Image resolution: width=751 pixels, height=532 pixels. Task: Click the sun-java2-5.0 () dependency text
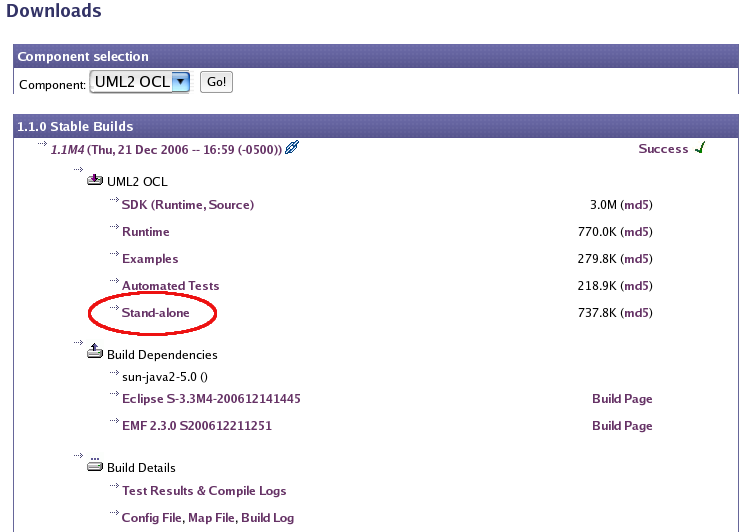point(165,377)
